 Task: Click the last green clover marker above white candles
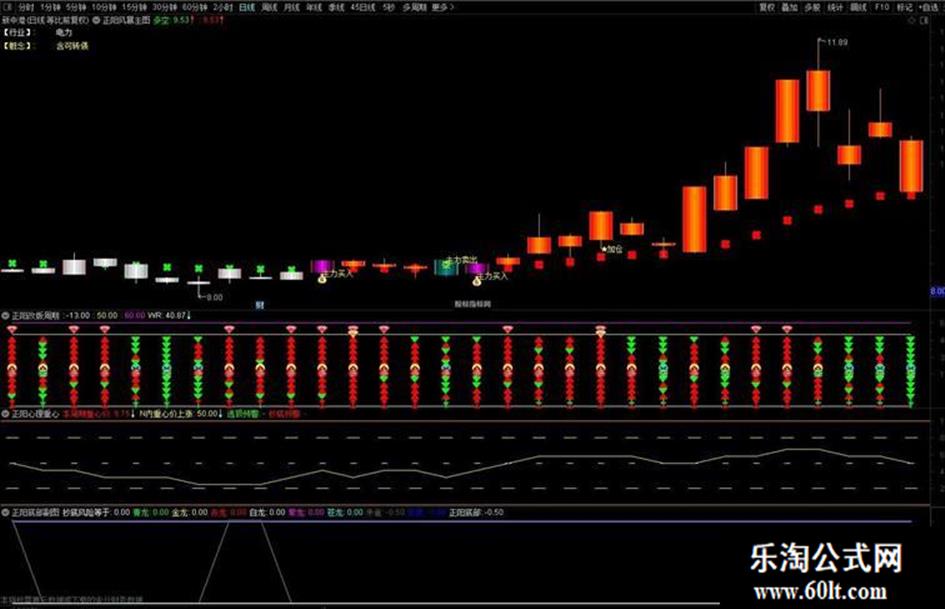click(291, 270)
